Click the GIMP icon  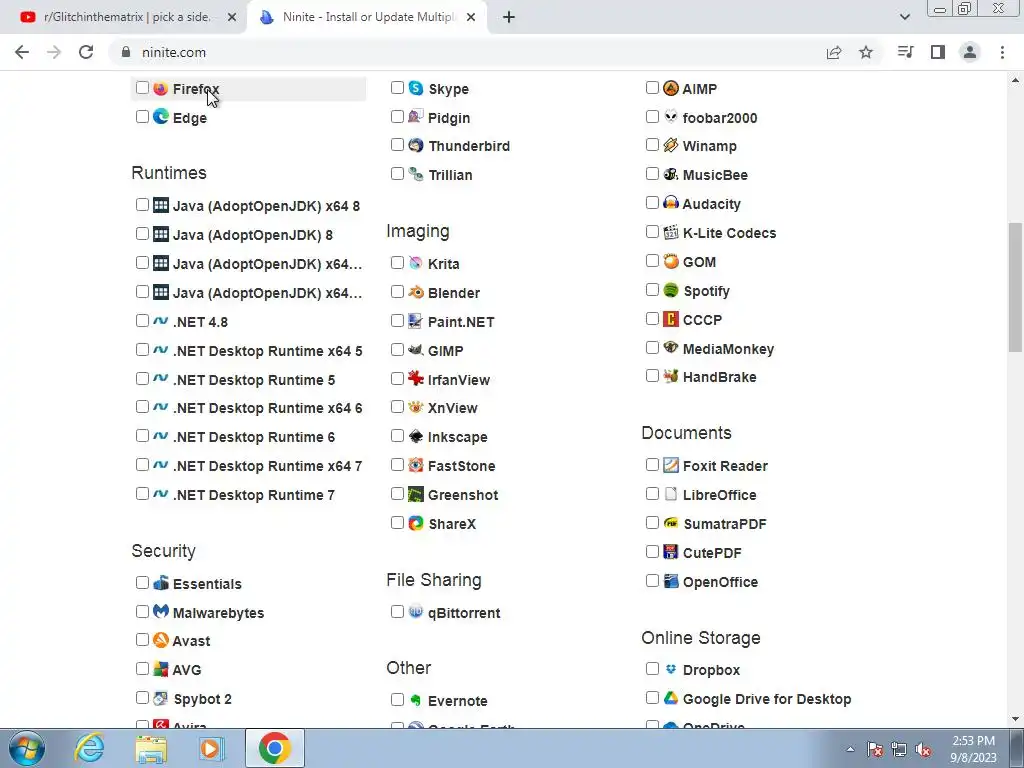[416, 350]
